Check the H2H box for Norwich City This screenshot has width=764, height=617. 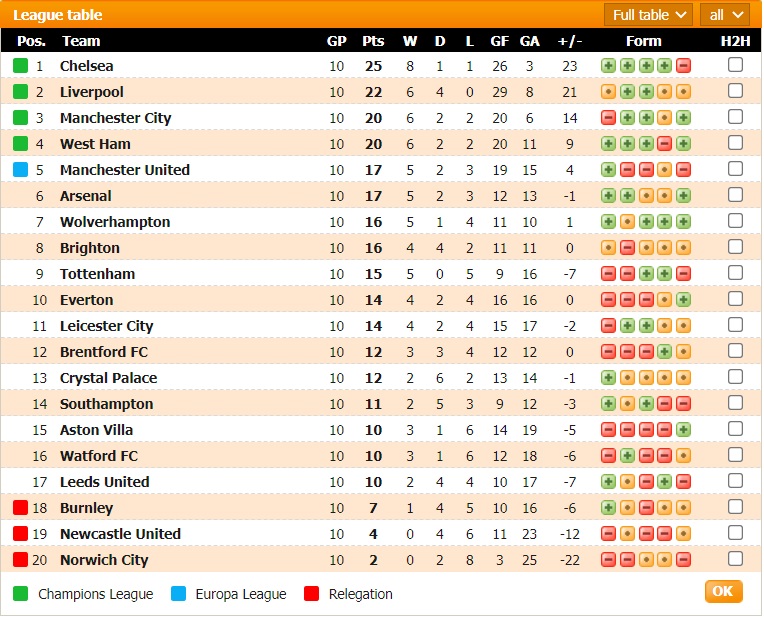735,559
